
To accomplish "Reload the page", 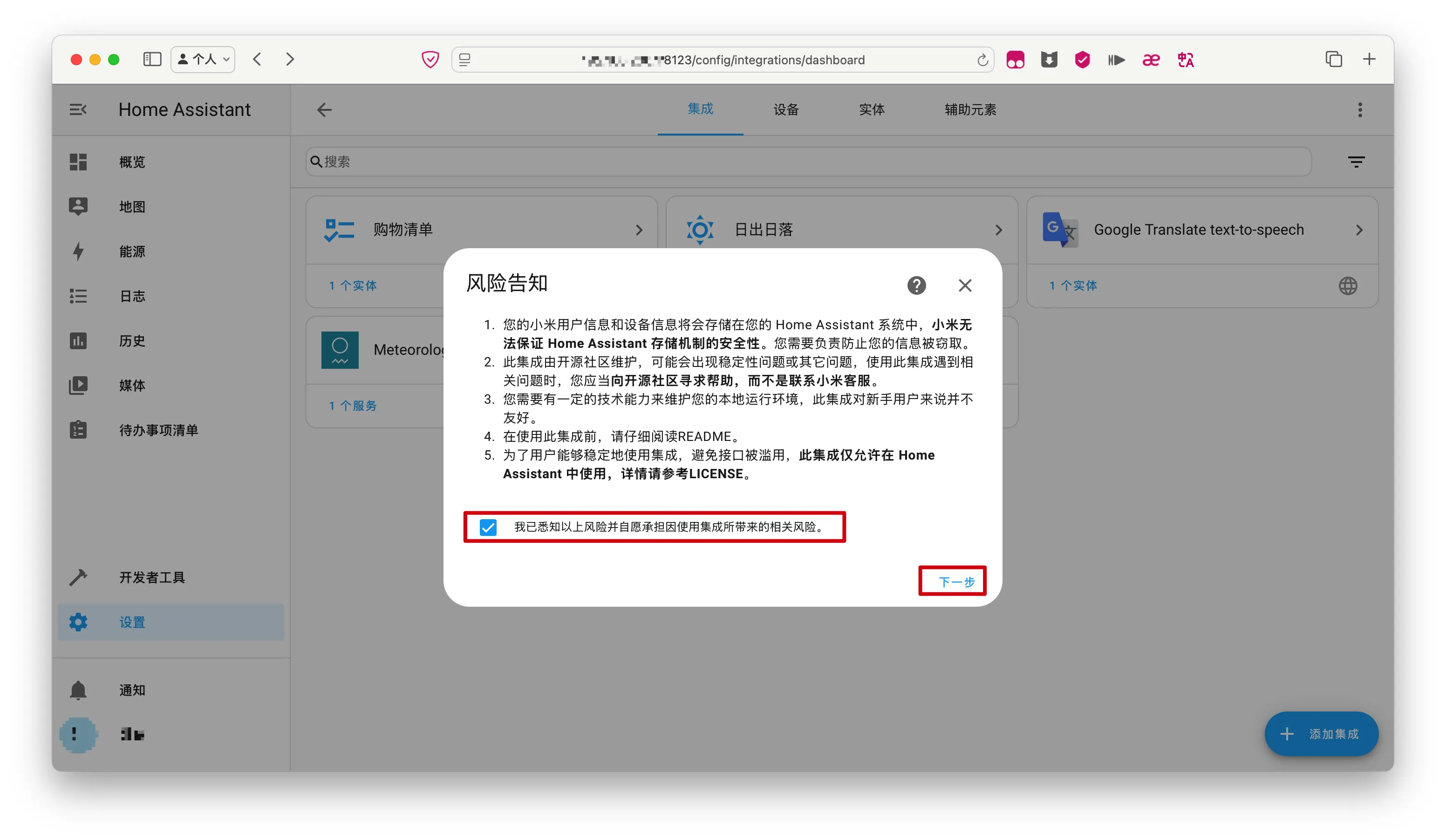I will [982, 60].
